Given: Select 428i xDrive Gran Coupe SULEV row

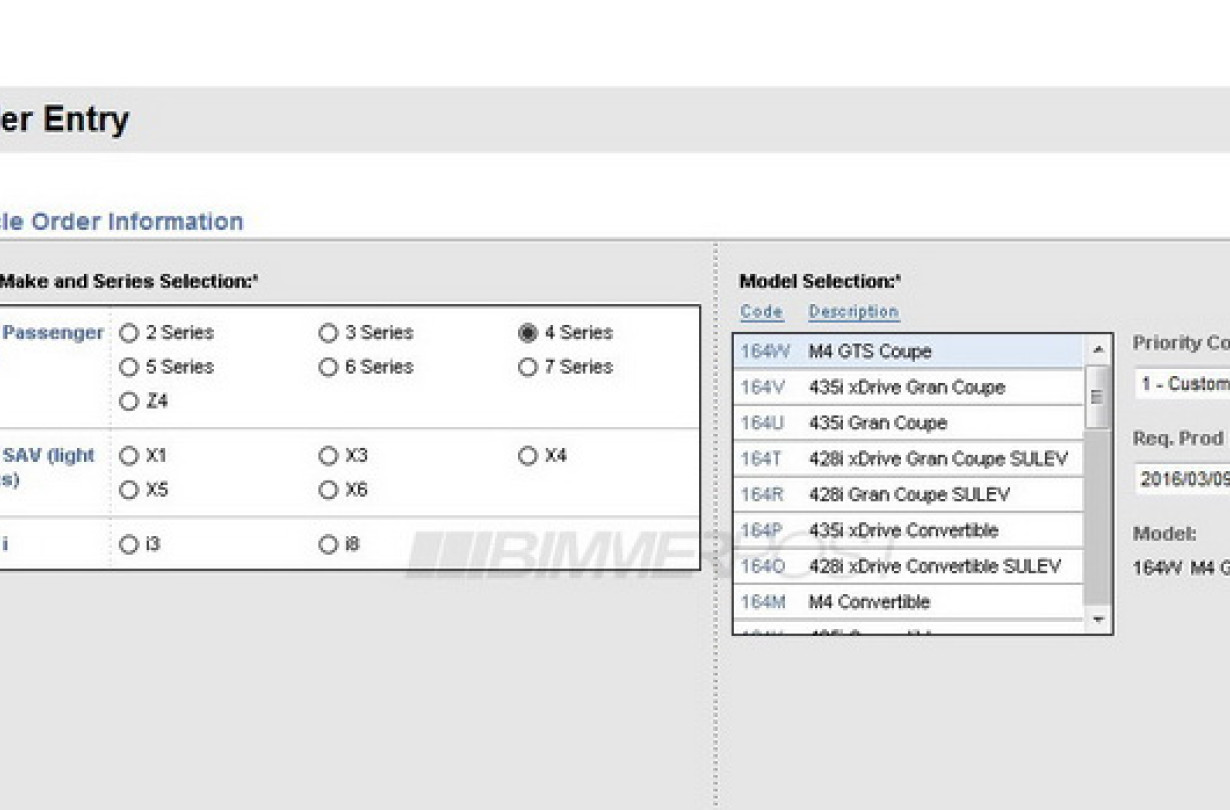Looking at the screenshot, I should 908,459.
